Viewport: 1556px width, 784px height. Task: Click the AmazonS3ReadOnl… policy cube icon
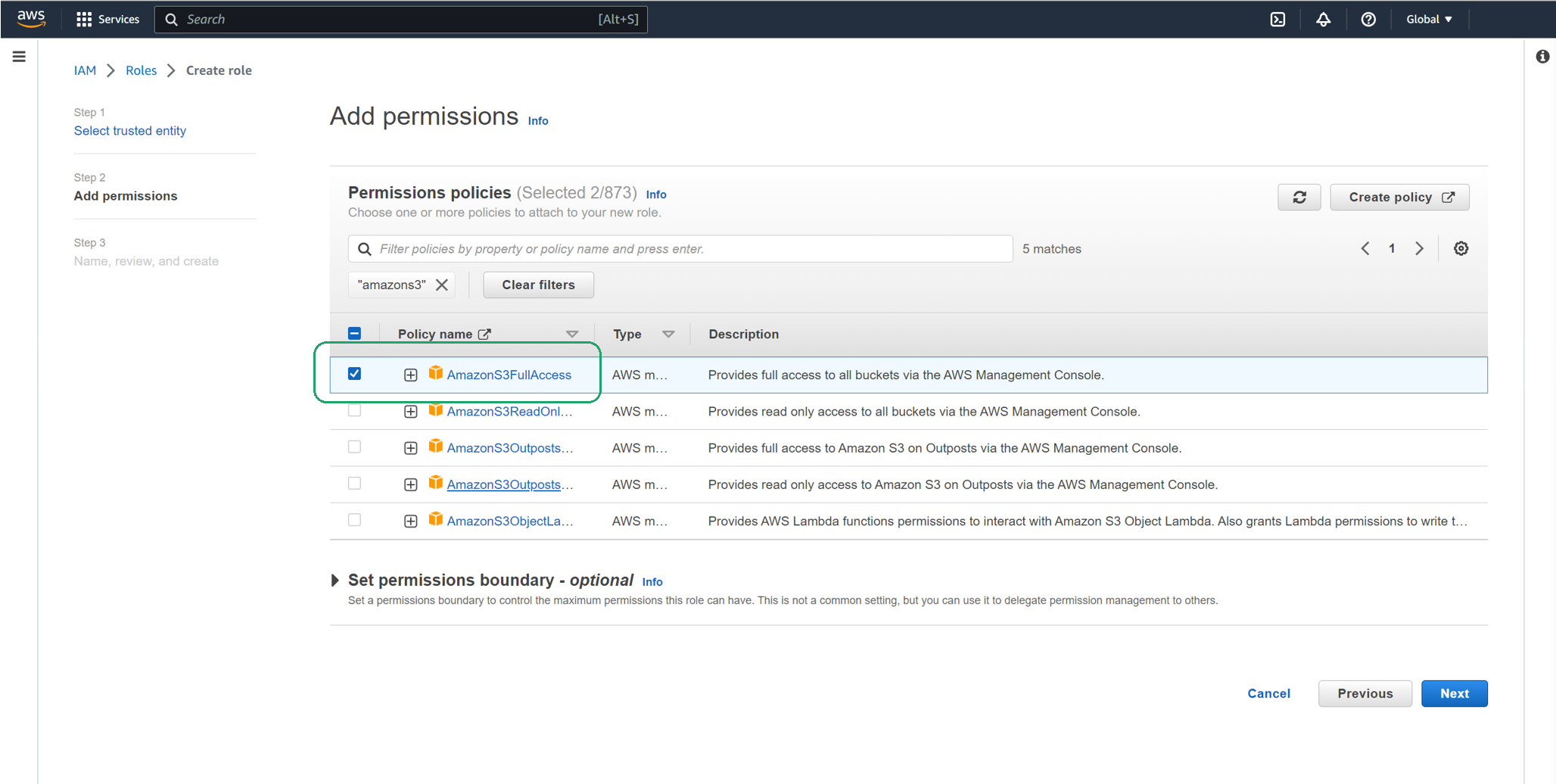[435, 410]
